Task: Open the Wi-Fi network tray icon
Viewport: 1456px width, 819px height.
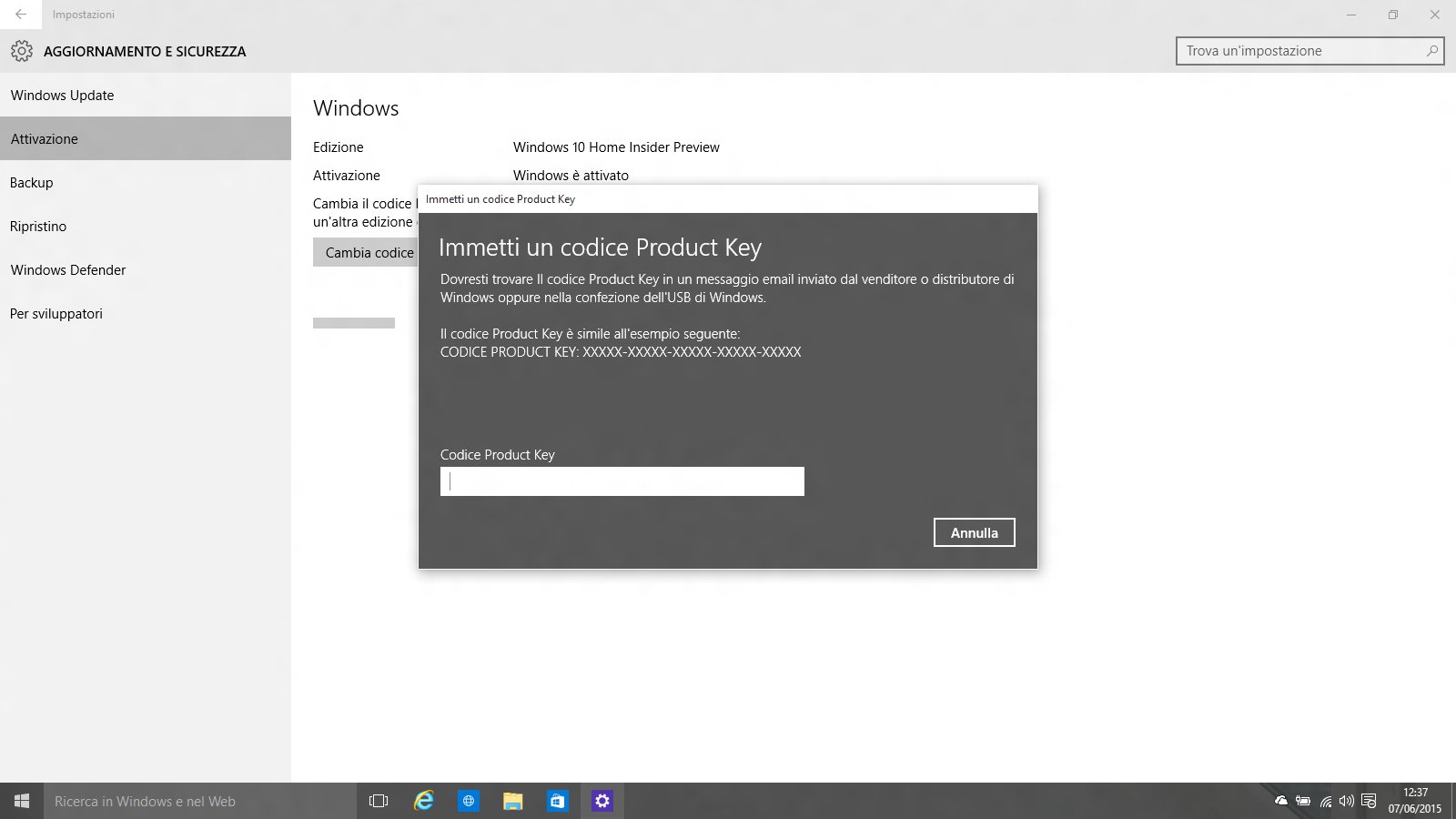Action: coord(1326,801)
